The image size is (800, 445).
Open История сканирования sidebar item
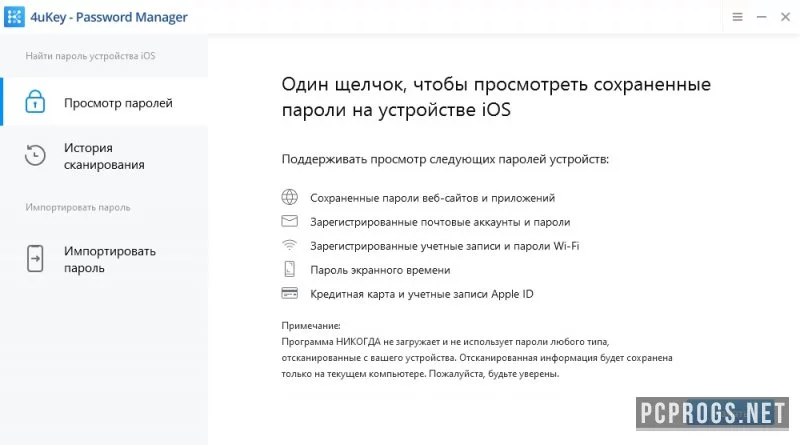point(104,156)
